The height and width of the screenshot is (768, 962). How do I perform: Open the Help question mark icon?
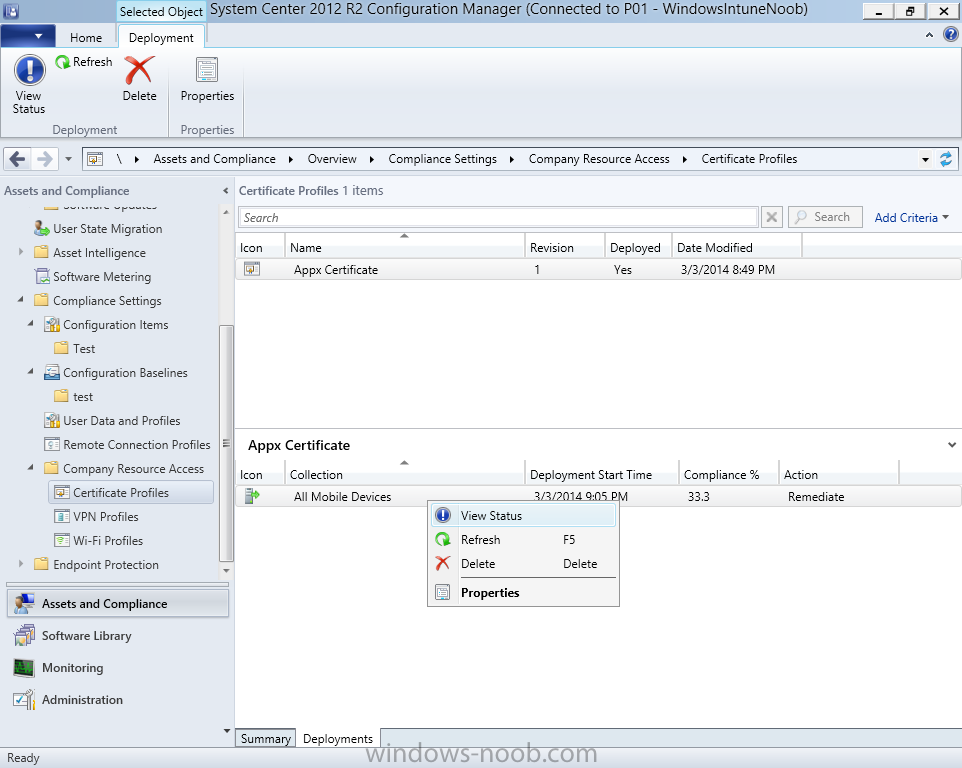coord(950,34)
